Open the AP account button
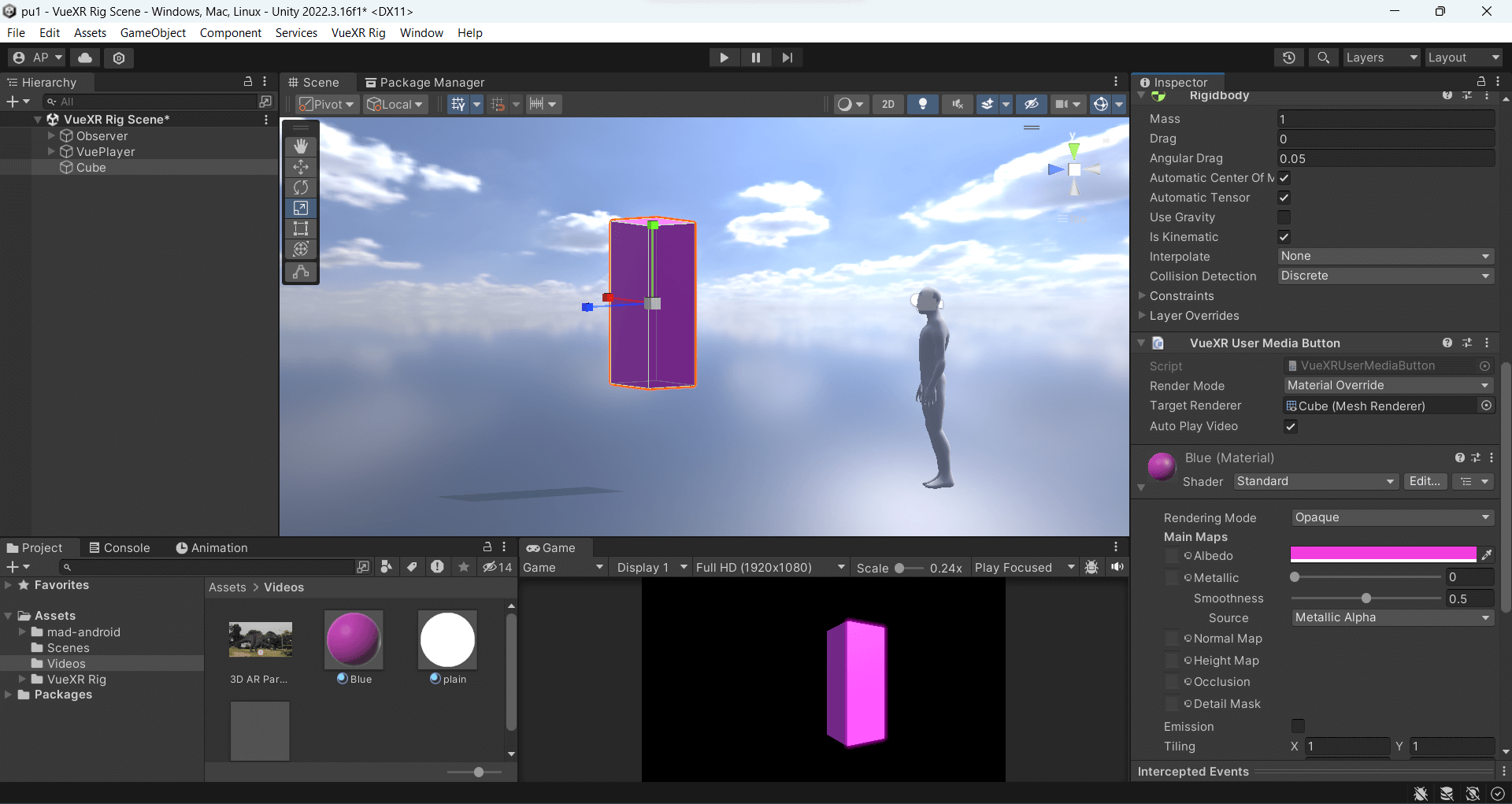Screen dimensions: 1512x804 point(37,57)
